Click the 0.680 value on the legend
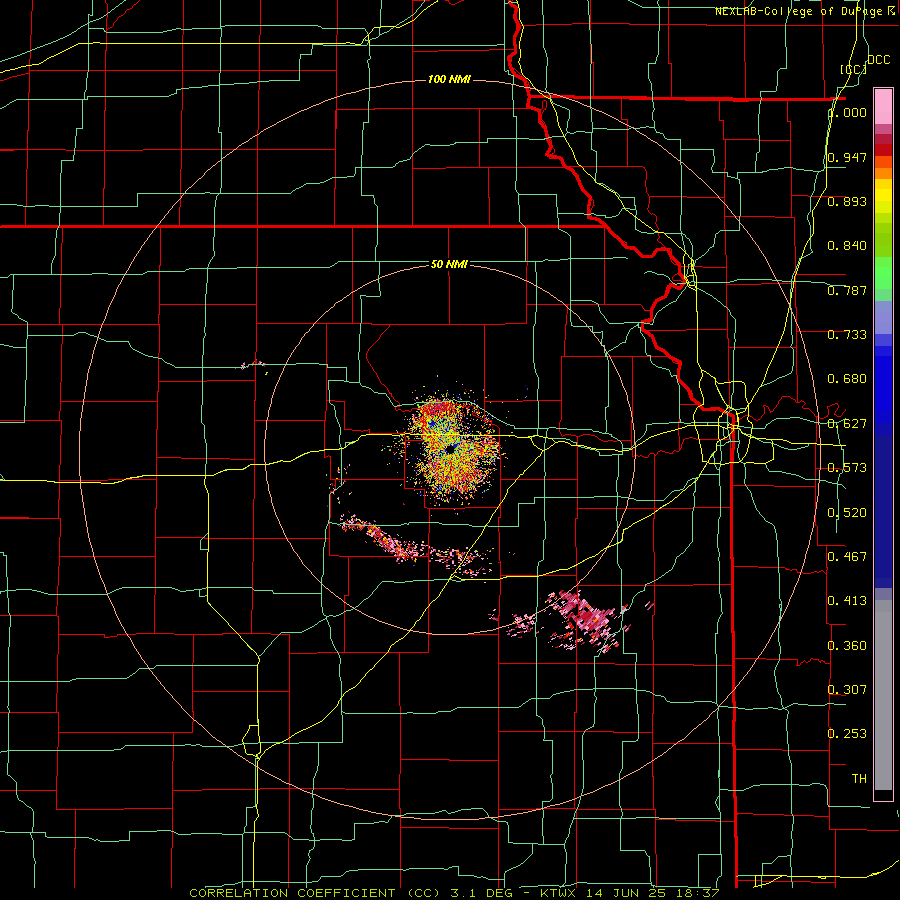The width and height of the screenshot is (900, 900). [847, 379]
